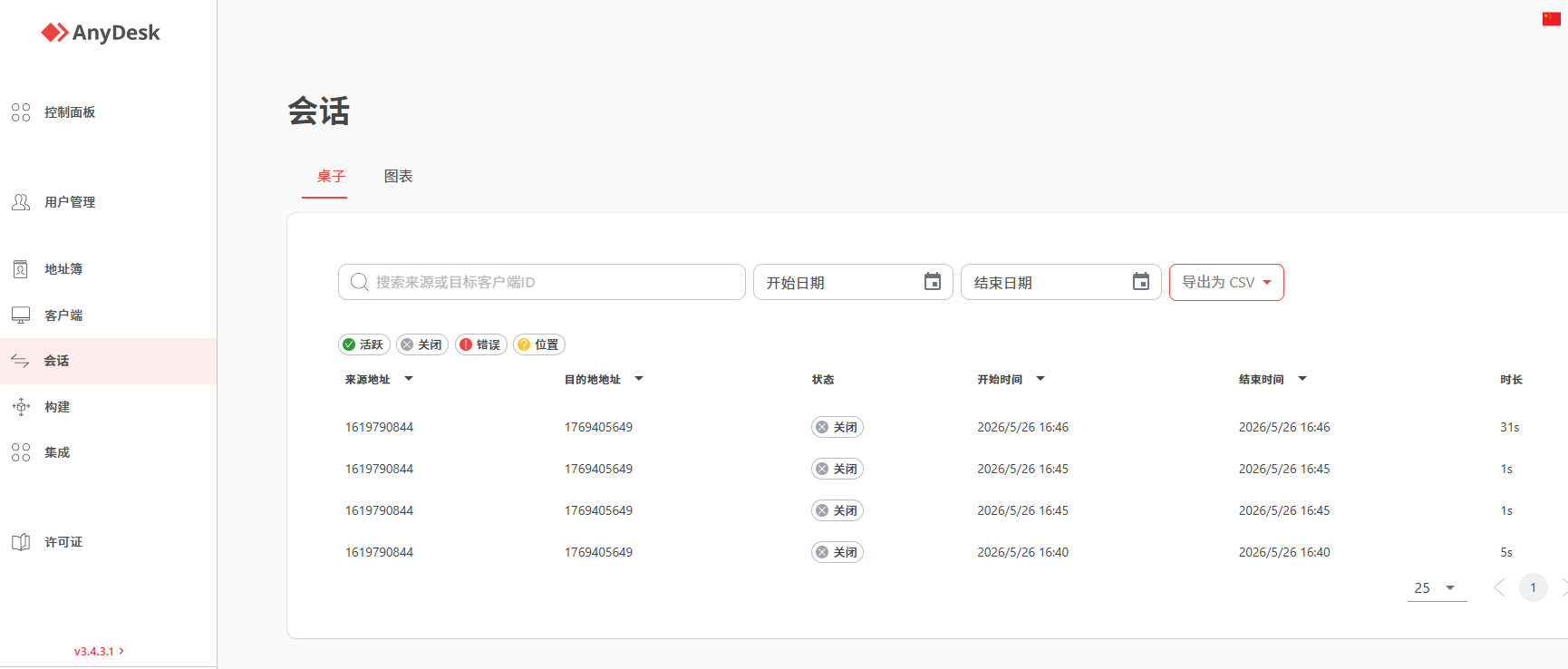Click source 1619790844 in the 31s row

click(x=379, y=427)
